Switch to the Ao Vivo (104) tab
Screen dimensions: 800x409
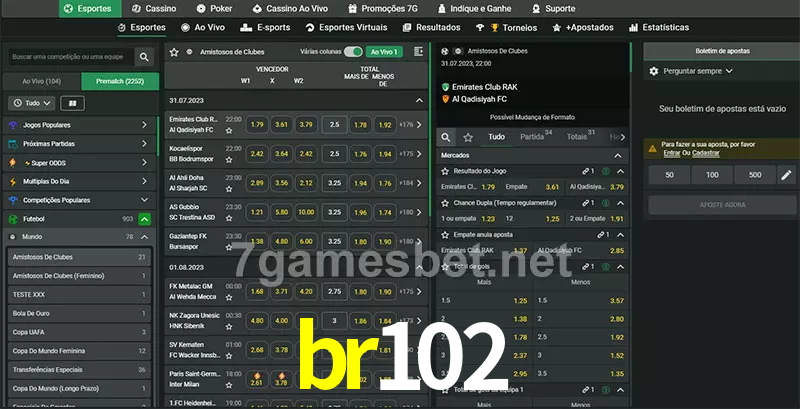tap(42, 81)
